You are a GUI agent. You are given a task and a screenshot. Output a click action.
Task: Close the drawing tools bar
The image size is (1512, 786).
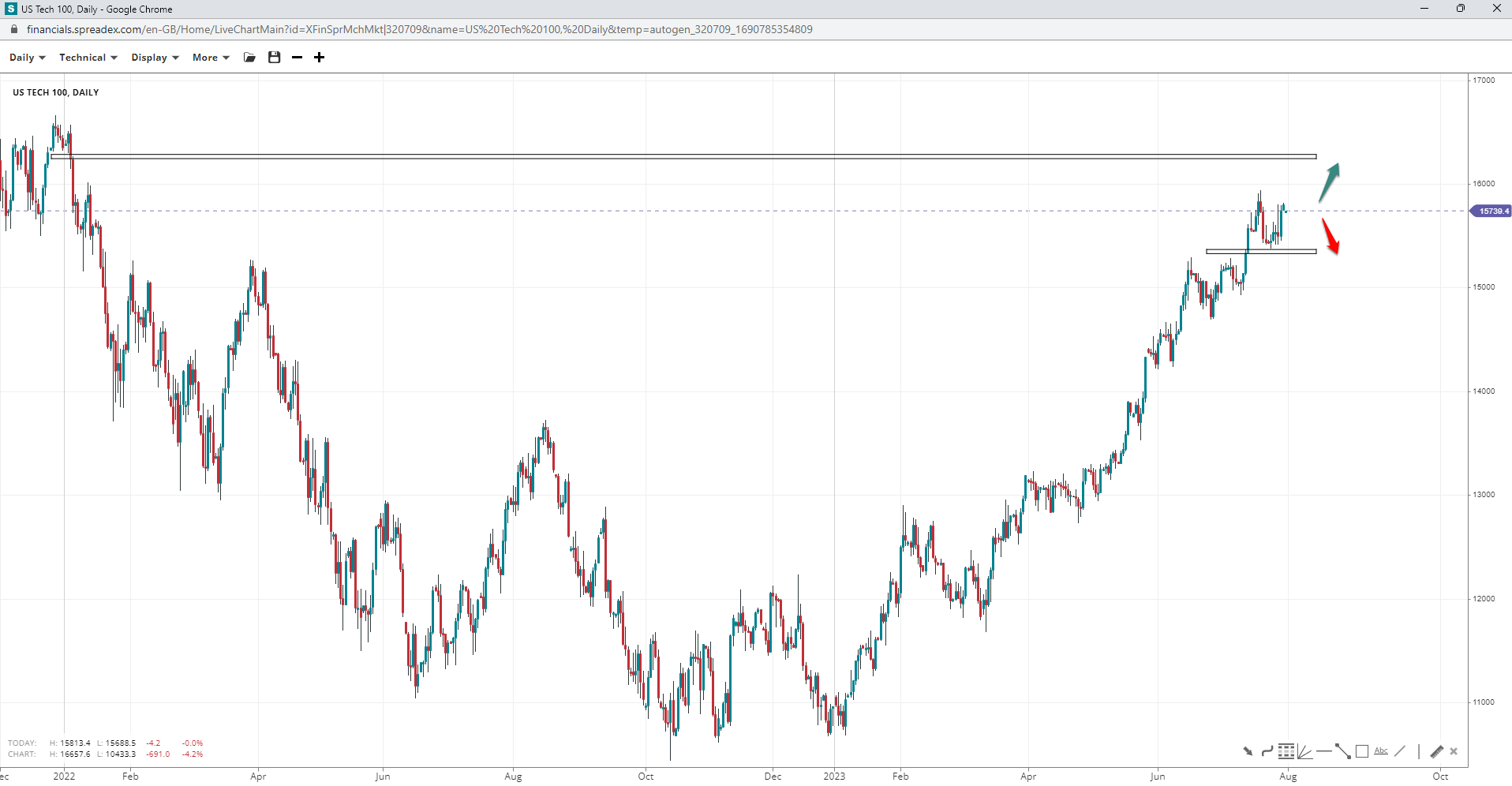[1454, 751]
